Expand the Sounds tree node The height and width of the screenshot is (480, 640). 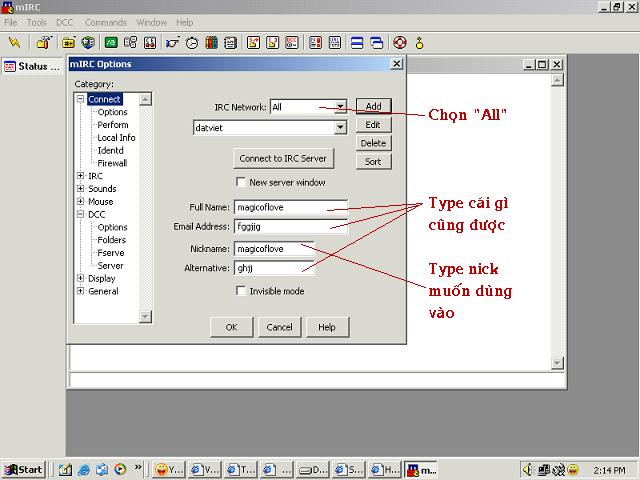tap(80, 188)
